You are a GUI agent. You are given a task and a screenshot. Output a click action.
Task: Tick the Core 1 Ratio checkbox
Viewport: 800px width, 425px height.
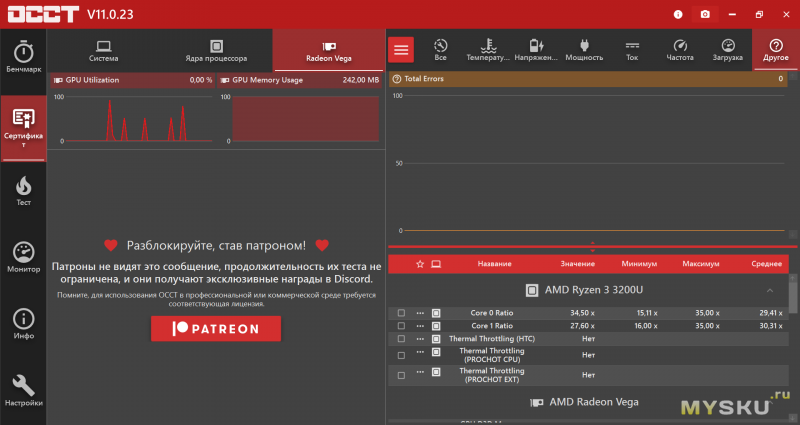[x=402, y=326]
